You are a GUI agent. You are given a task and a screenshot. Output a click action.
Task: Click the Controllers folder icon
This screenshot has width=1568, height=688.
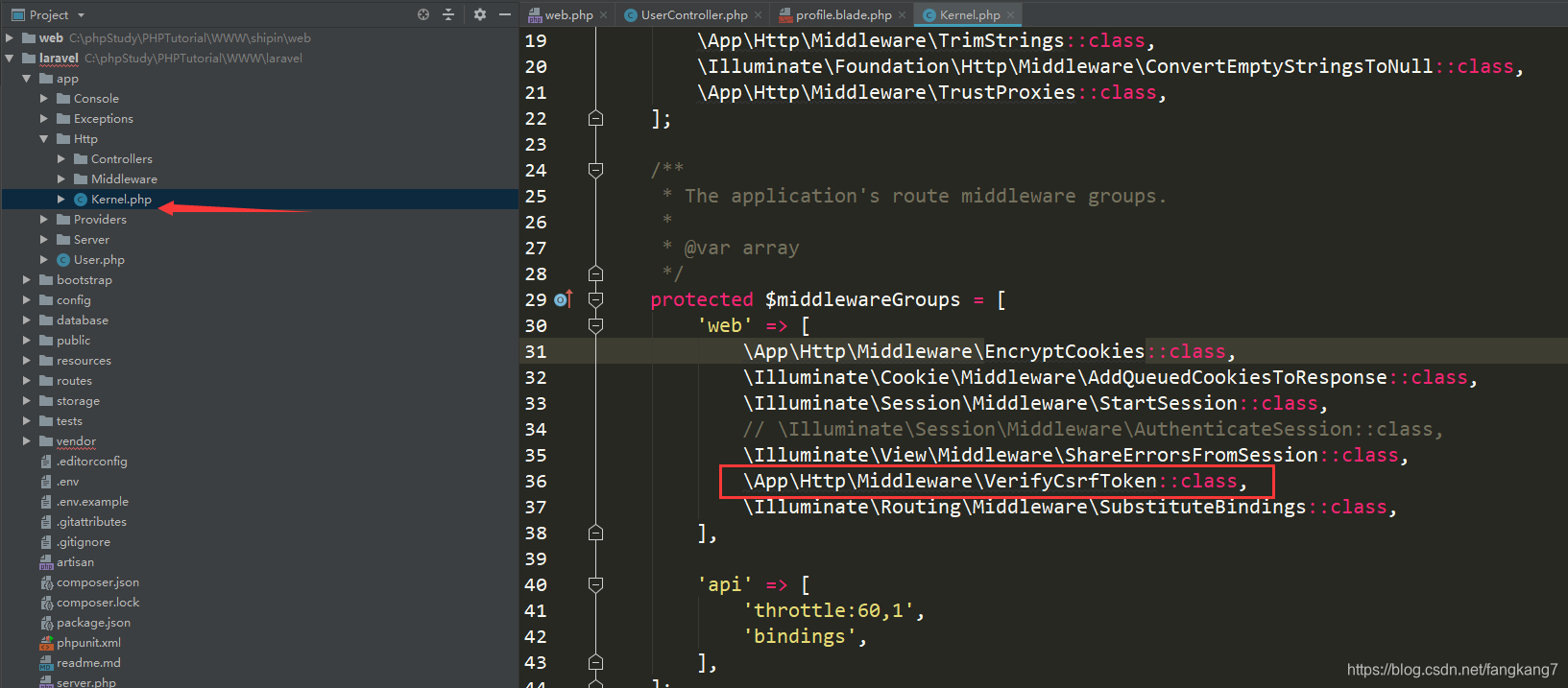click(81, 159)
